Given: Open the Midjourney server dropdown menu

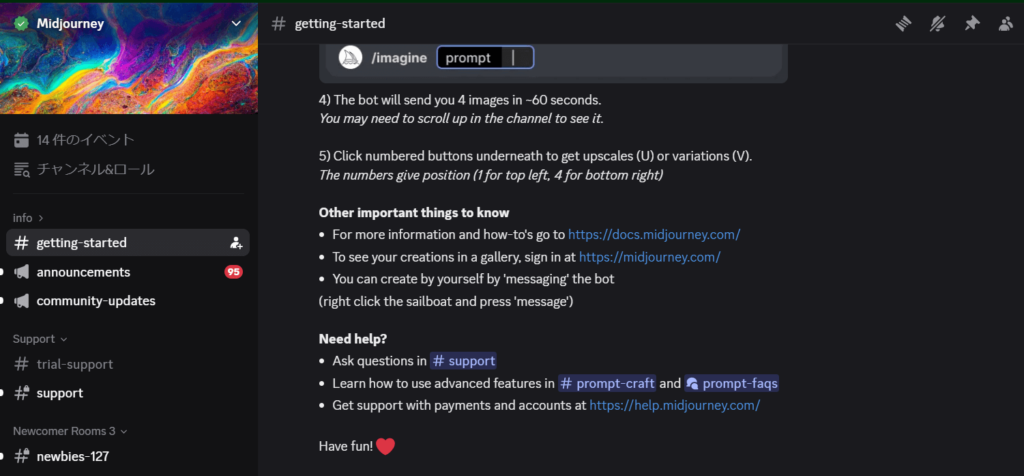Looking at the screenshot, I should coord(236,24).
